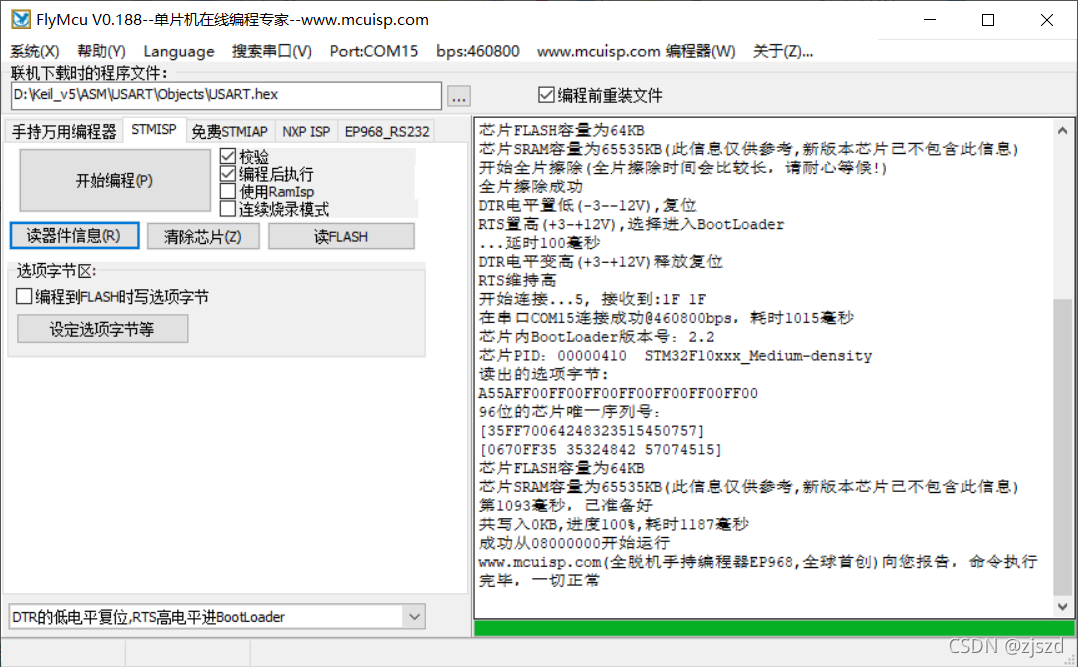Open the Language menu
Image resolution: width=1078 pixels, height=667 pixels.
coord(179,51)
